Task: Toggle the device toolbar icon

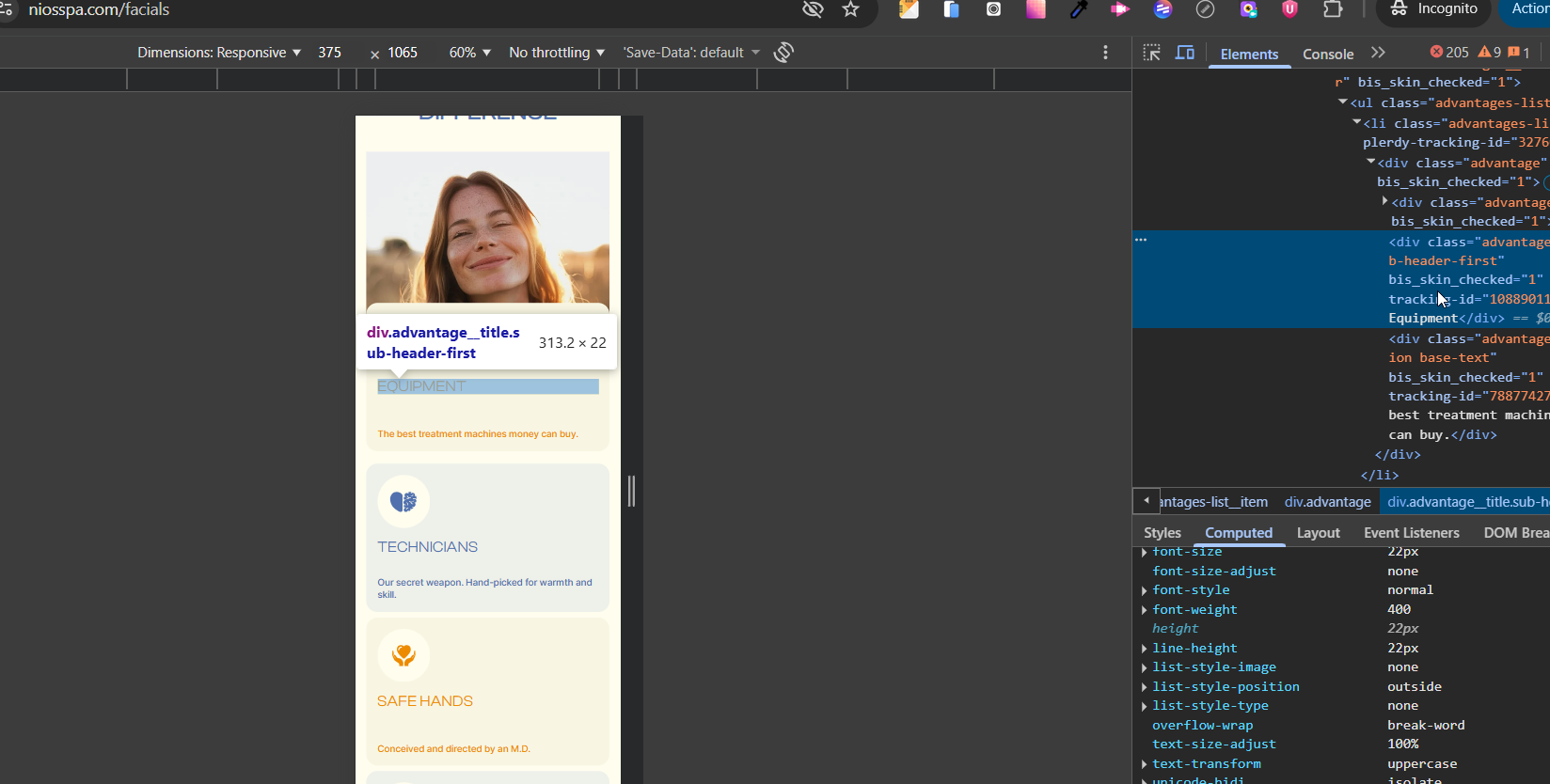Action: point(1185,53)
